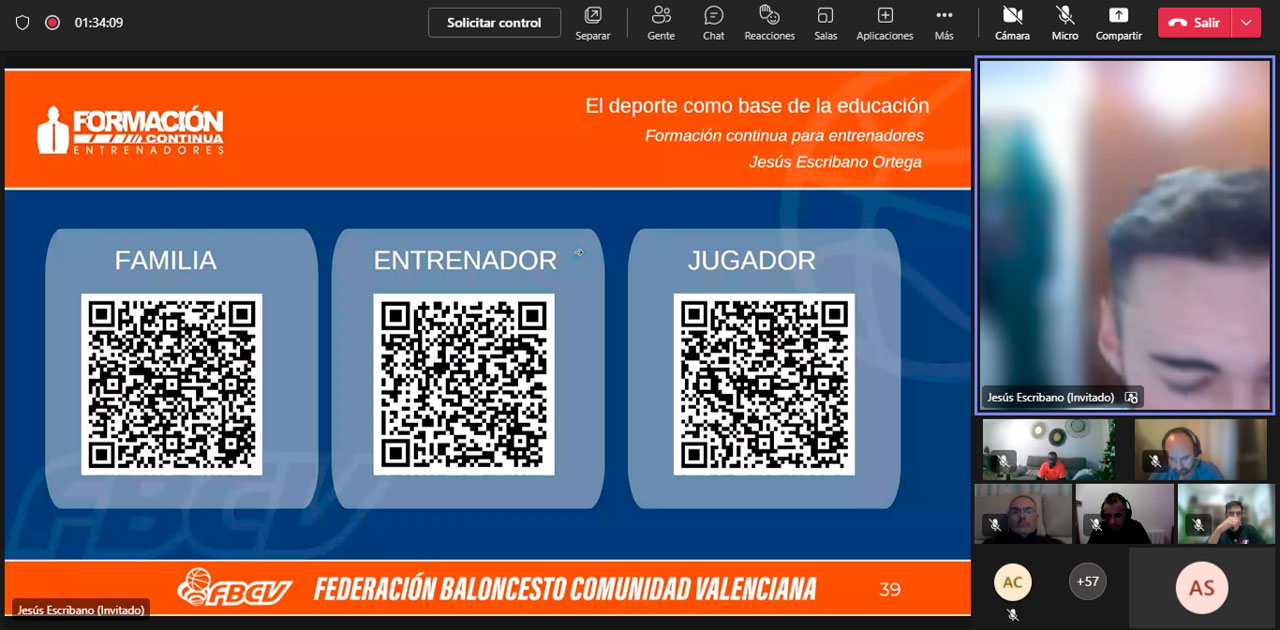Unmute the Micro
Screen dimensions: 1280x630
tap(1065, 23)
